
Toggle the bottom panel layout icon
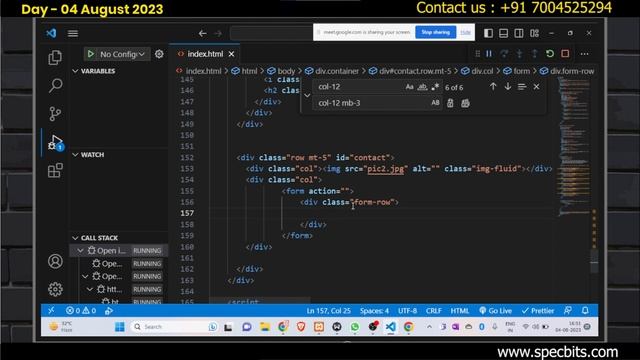(x=504, y=33)
